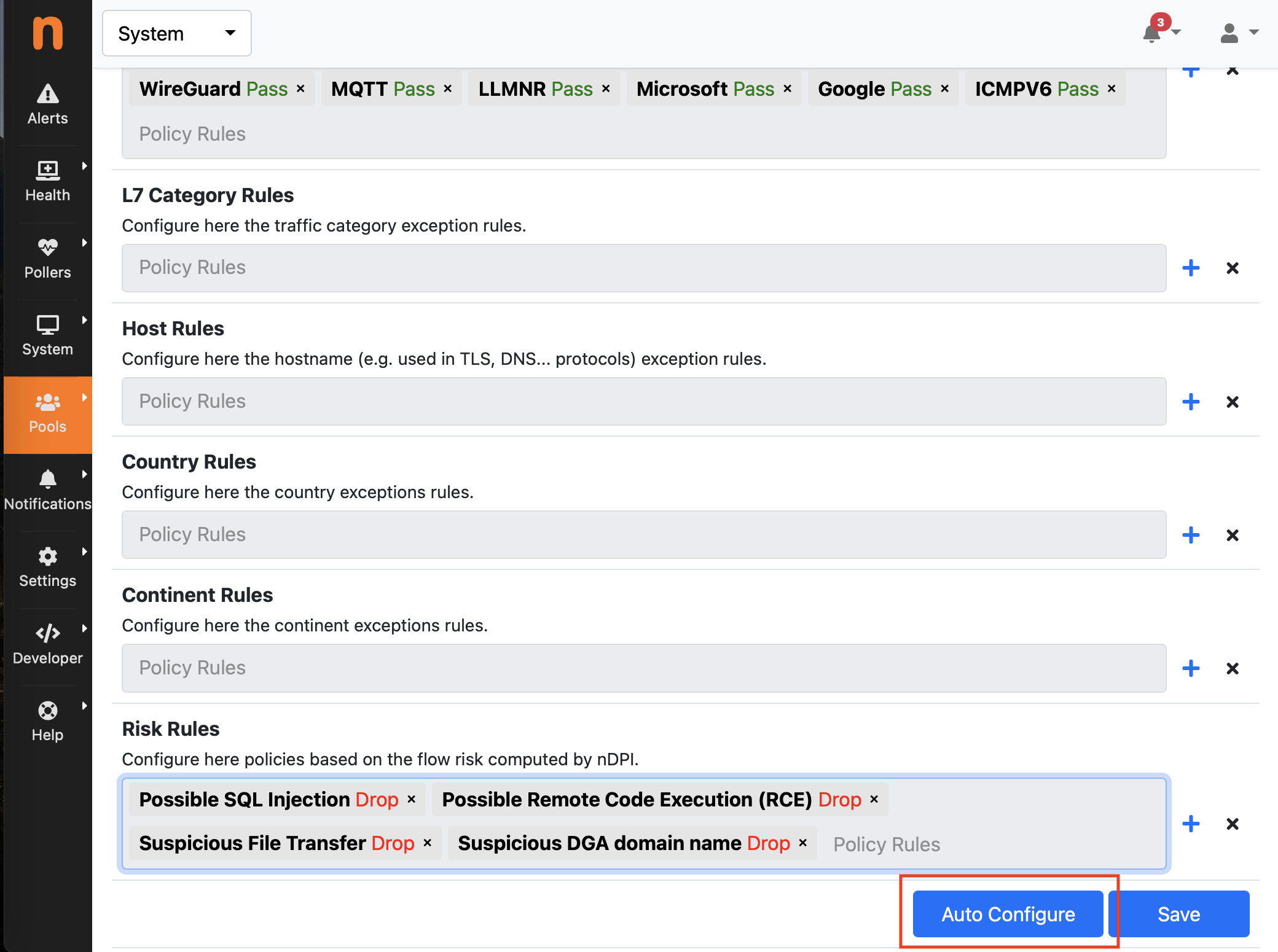Expand the Health submenu arrow
The image size is (1278, 952).
[84, 166]
